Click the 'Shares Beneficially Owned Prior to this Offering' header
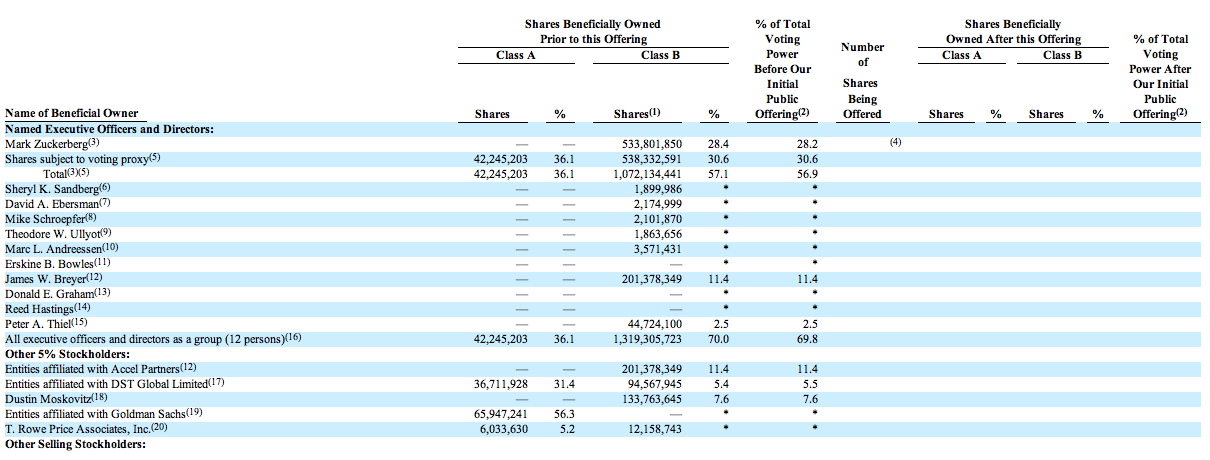This screenshot has height=460, width=1210. [x=592, y=31]
